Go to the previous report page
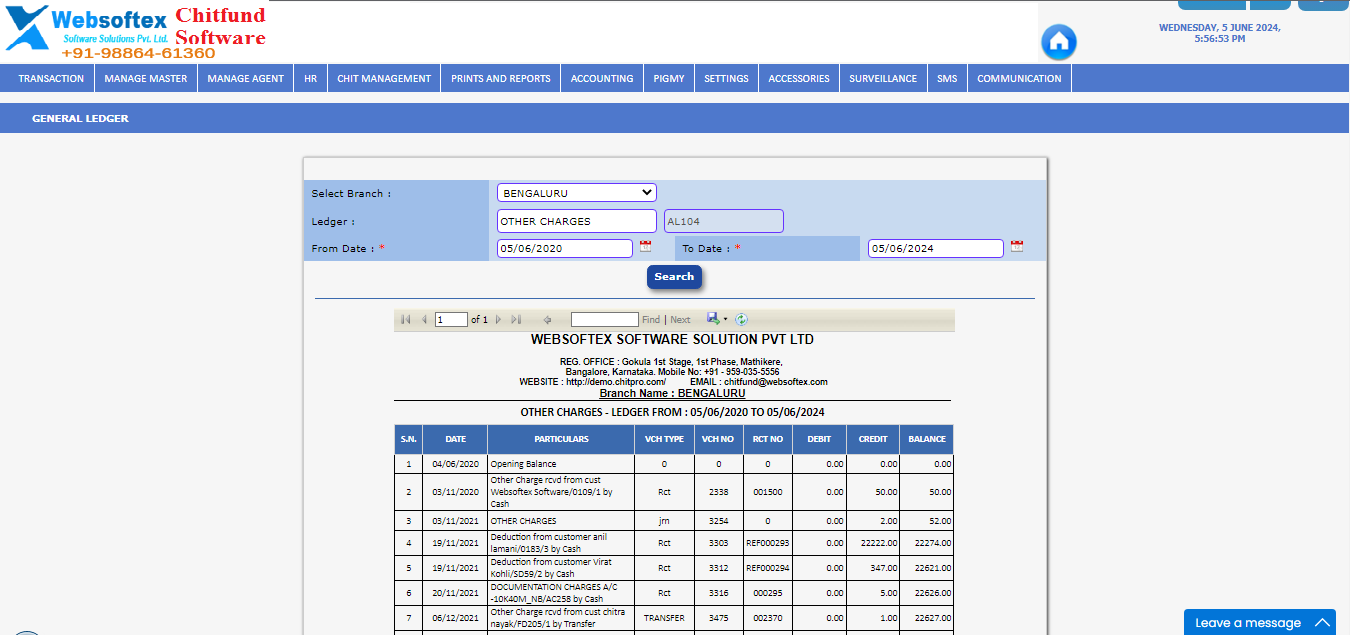The height and width of the screenshot is (635, 1350). pos(424,320)
